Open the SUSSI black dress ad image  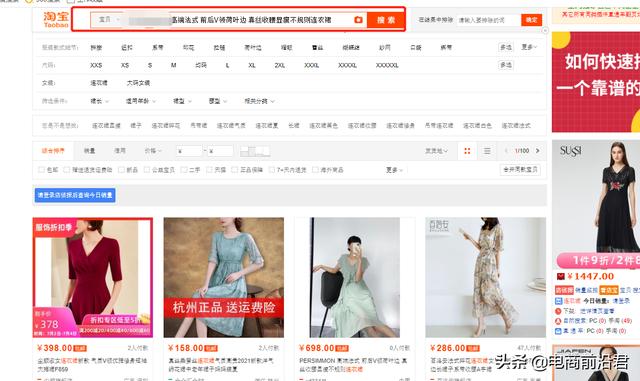[596, 204]
